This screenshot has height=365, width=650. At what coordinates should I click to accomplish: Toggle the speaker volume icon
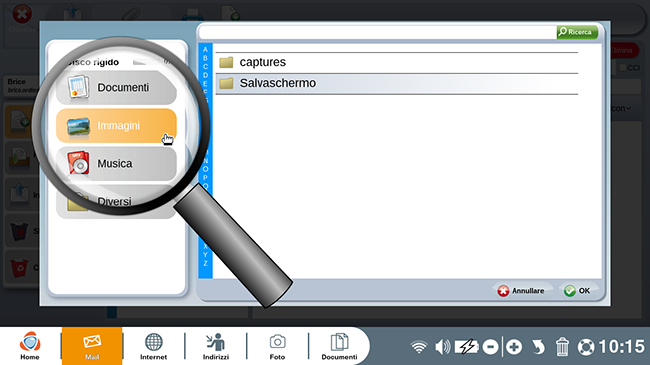point(443,347)
